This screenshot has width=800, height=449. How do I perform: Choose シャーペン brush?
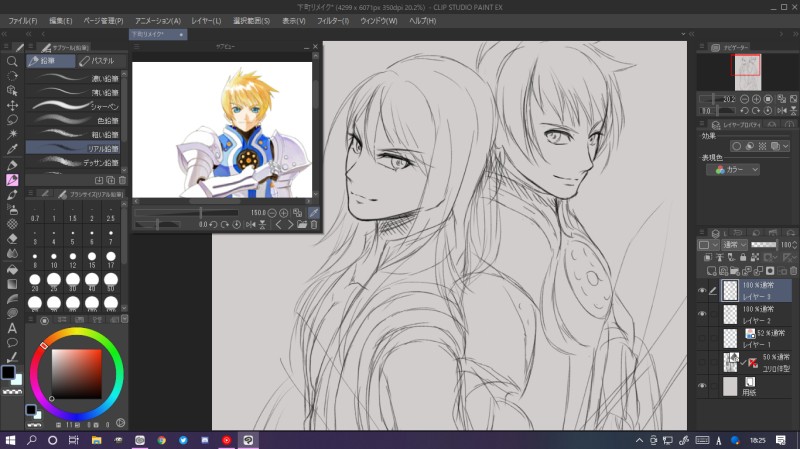point(73,106)
